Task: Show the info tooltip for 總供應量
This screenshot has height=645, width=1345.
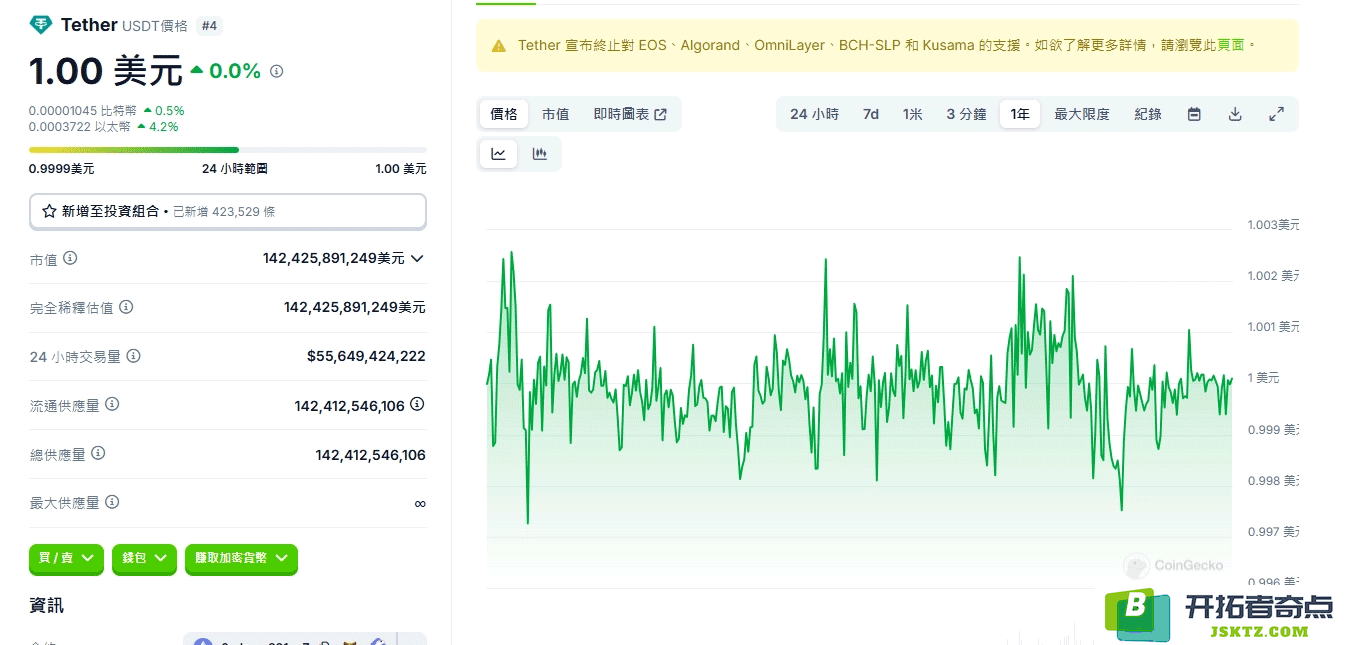Action: (x=98, y=453)
